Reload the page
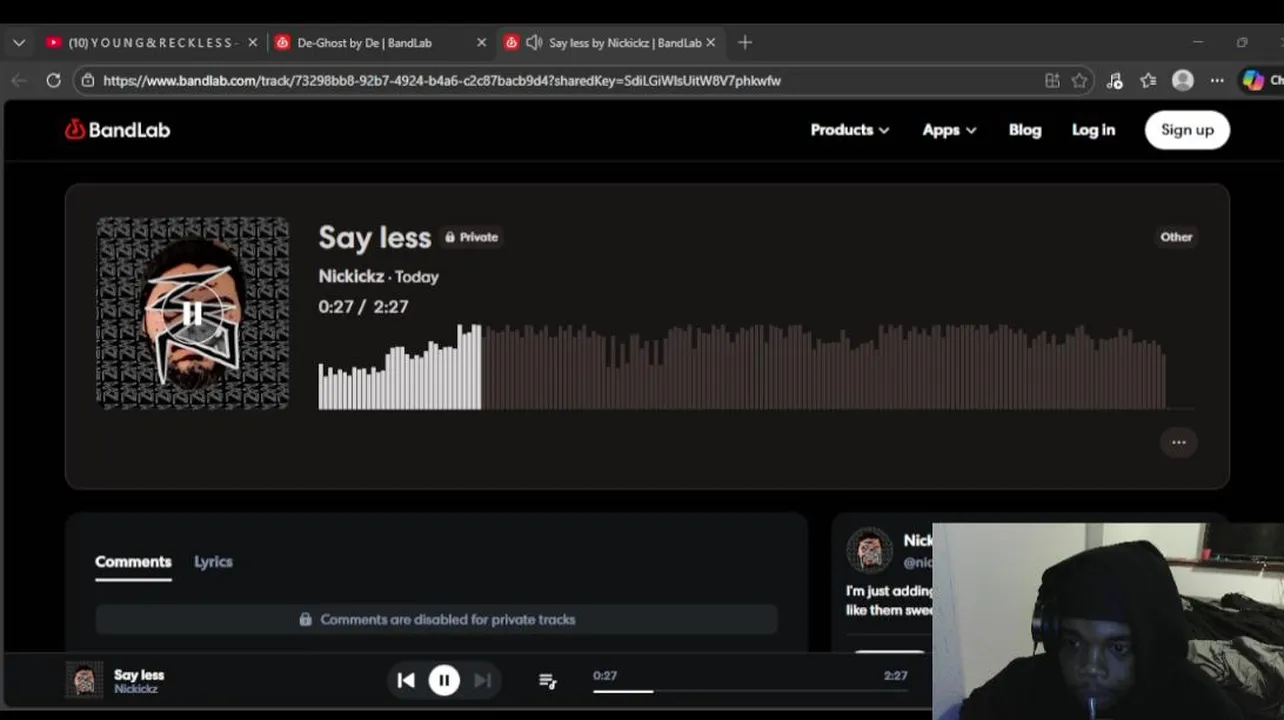Viewport: 1284px width, 720px height. coord(54,81)
